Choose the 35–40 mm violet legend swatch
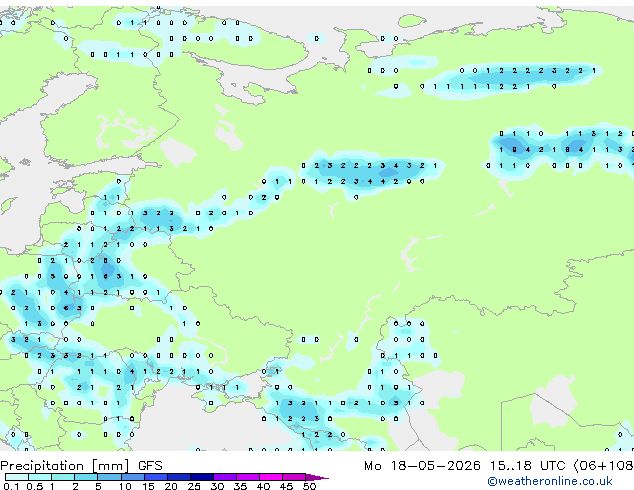Viewport: 634px width, 490px height. pyautogui.click(x=248, y=477)
